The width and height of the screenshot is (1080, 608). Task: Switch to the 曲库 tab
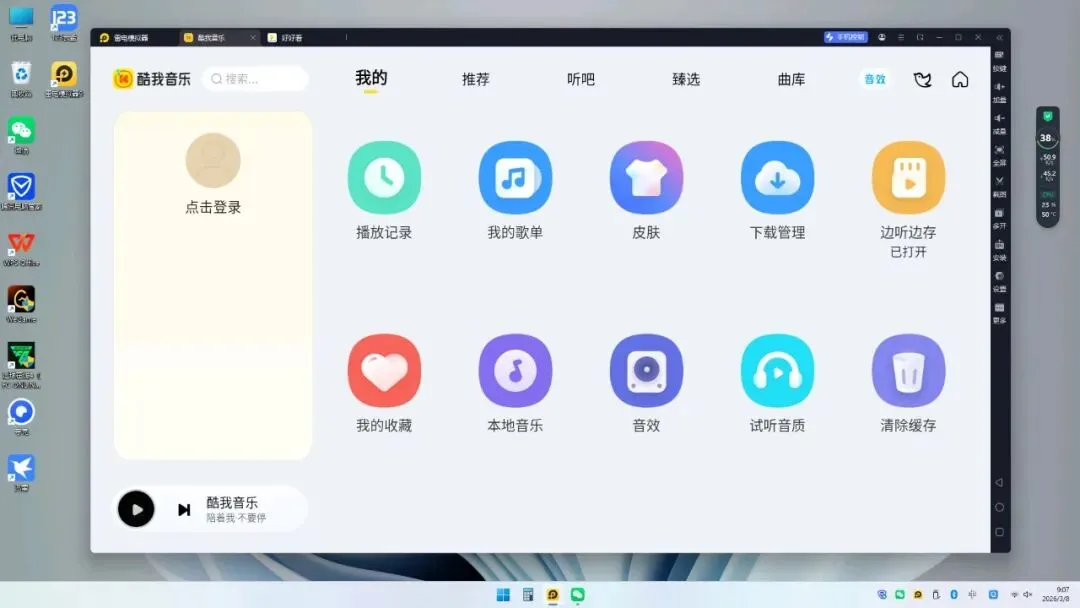point(791,79)
